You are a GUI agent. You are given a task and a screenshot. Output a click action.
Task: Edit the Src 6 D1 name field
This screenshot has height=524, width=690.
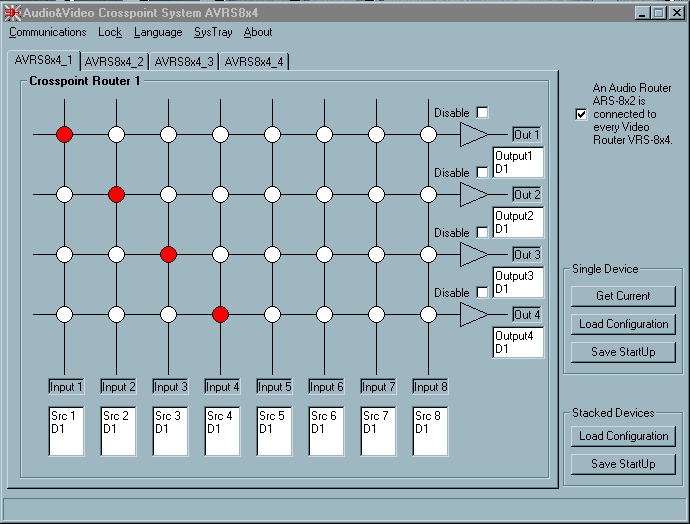(x=326, y=431)
